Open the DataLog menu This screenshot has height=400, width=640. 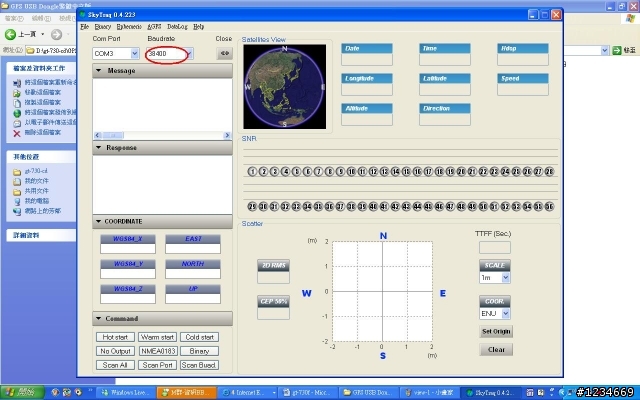(177, 27)
